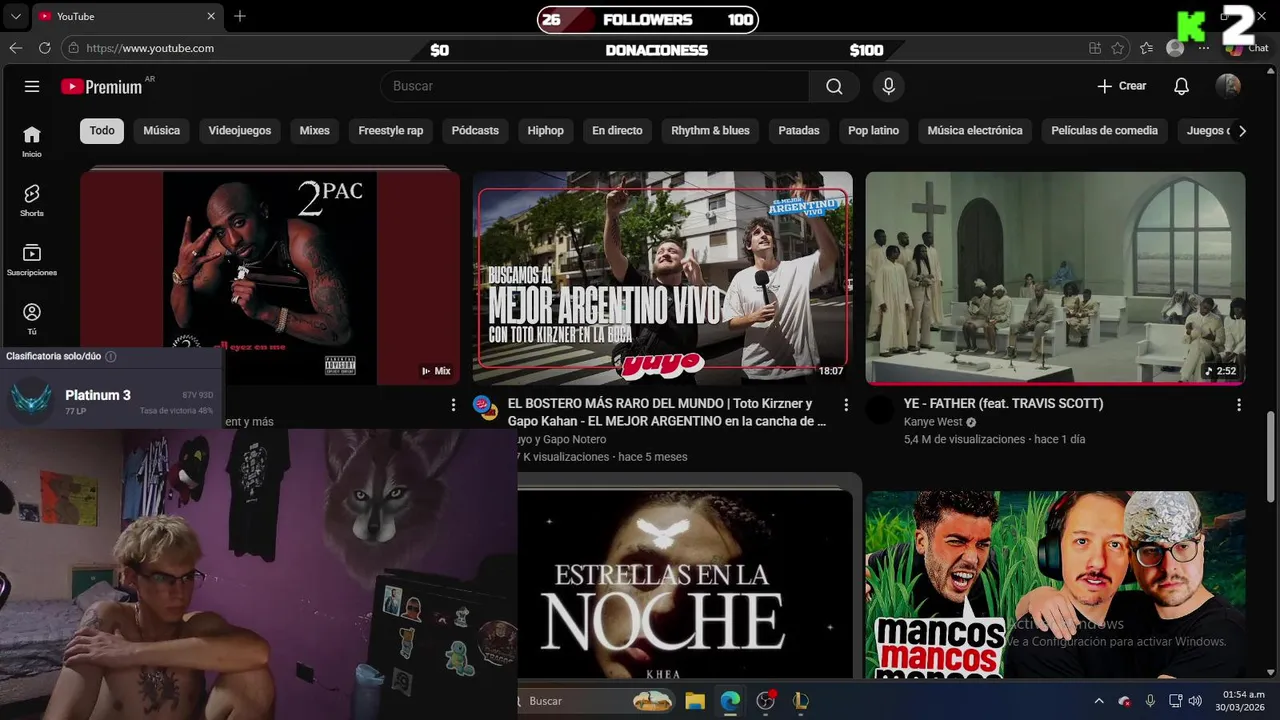Click the volume icon in system tray
This screenshot has height=720, width=1280.
[x=1195, y=701]
